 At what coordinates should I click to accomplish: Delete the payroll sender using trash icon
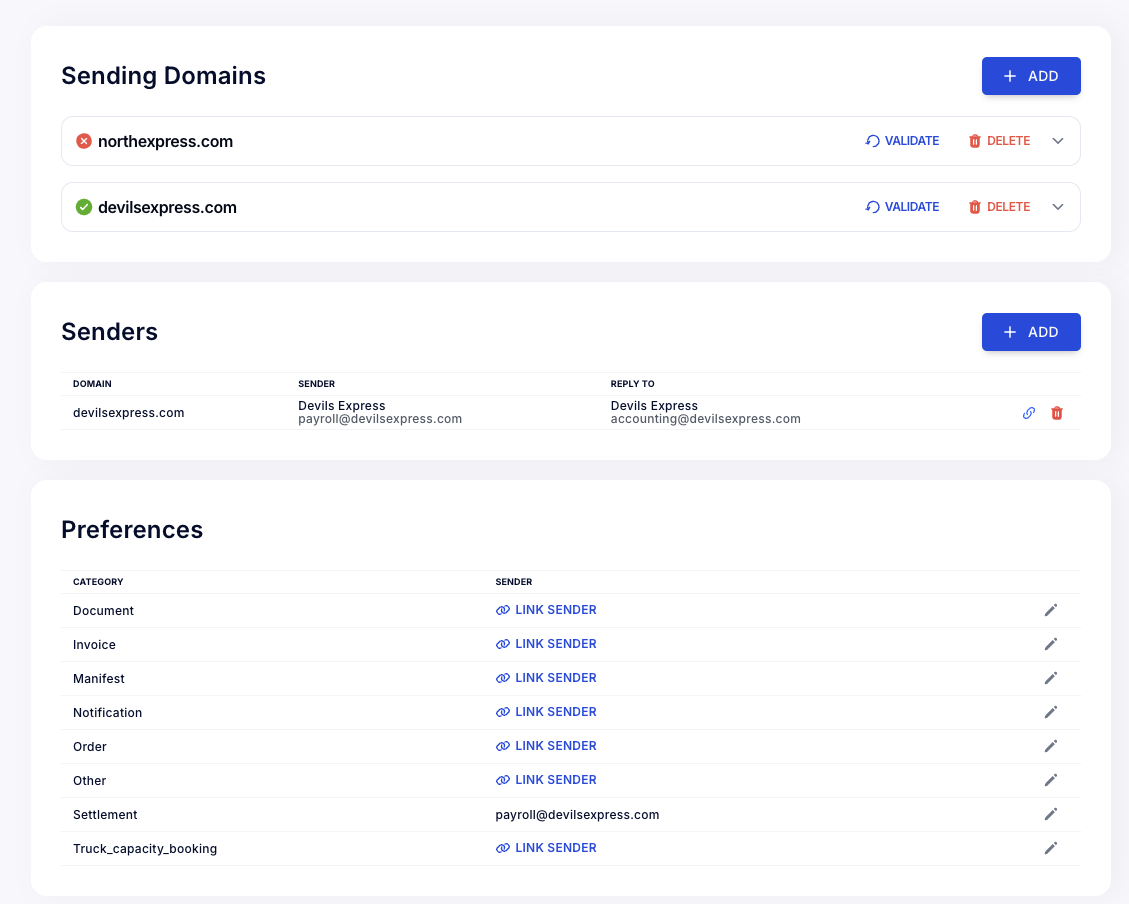(x=1056, y=413)
